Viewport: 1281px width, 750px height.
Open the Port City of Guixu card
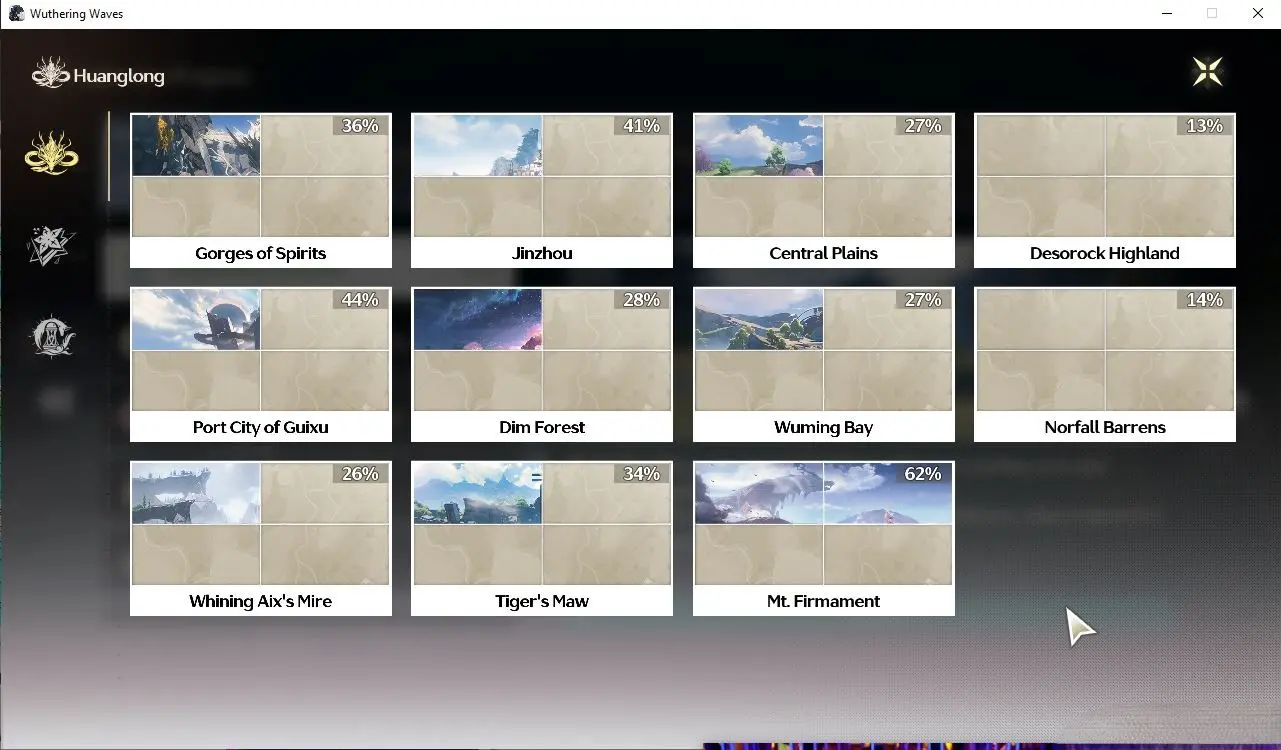pyautogui.click(x=261, y=364)
